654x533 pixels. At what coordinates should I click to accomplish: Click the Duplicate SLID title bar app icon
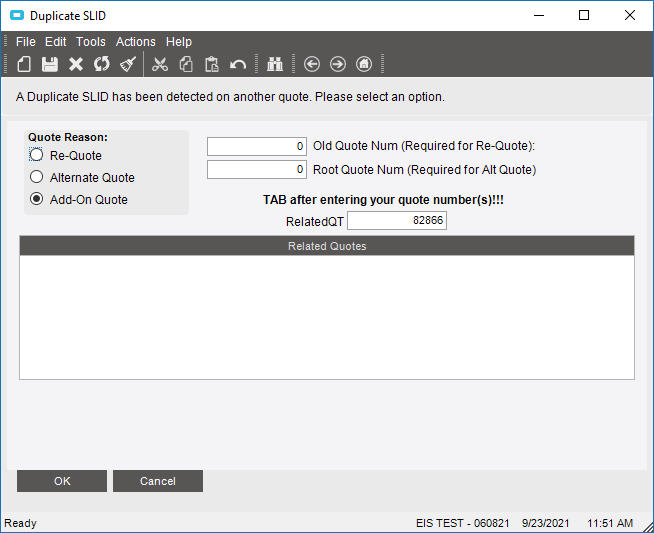17,15
